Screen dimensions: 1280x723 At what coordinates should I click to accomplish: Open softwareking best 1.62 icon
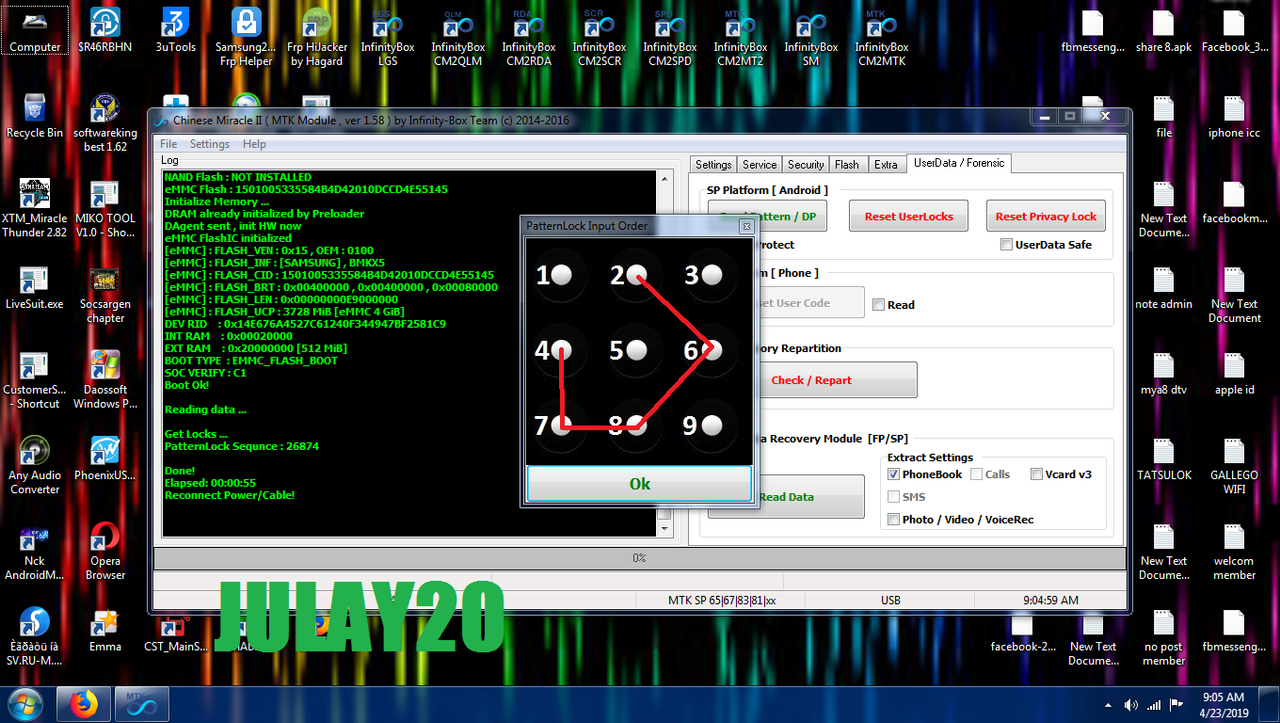coord(105,122)
